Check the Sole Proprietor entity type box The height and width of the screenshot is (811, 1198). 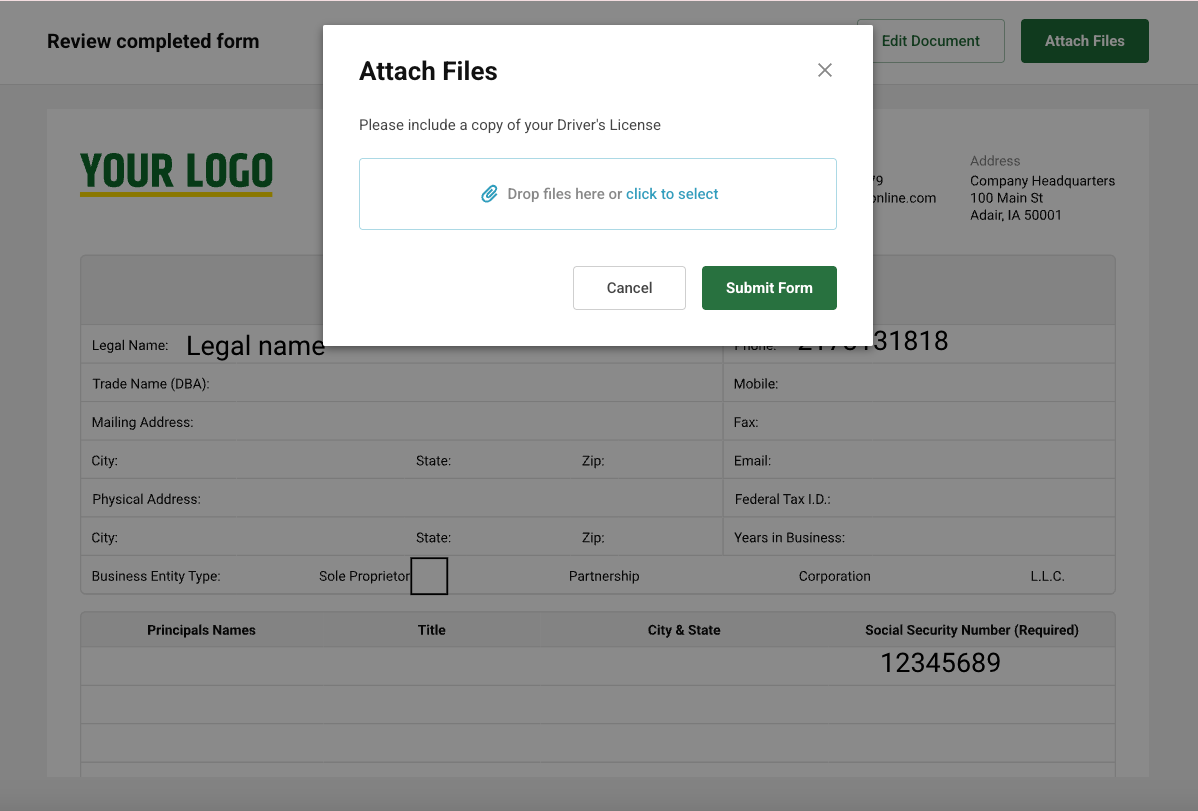(x=429, y=575)
